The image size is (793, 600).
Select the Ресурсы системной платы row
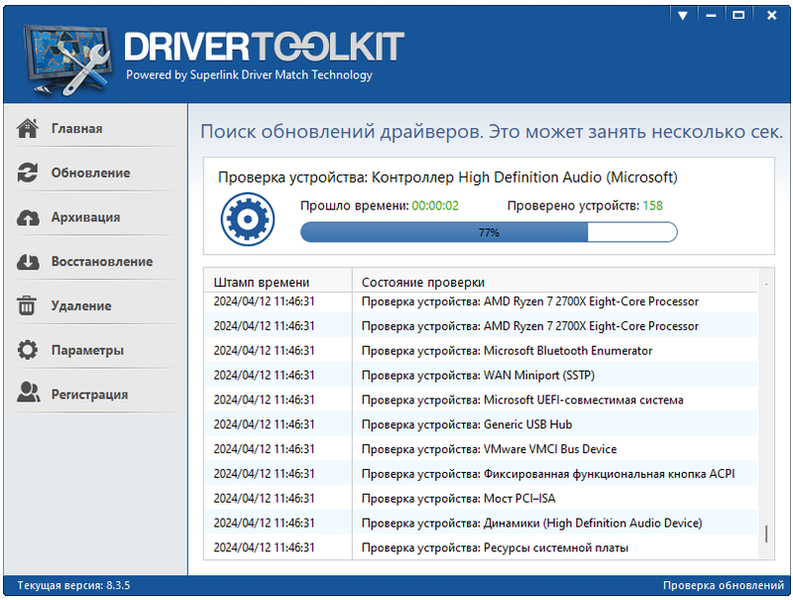(480, 547)
